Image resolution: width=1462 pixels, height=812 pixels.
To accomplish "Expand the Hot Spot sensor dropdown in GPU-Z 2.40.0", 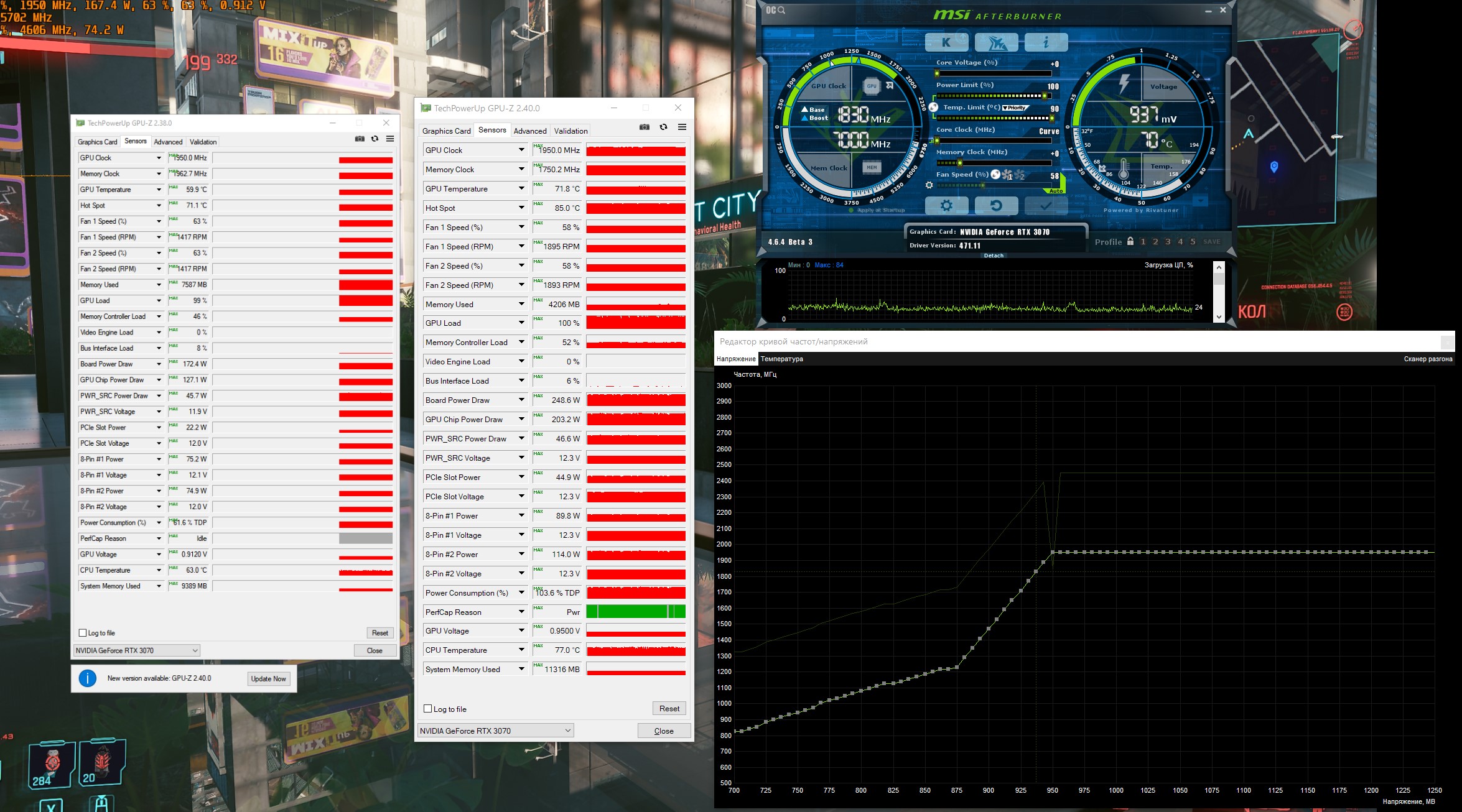I will point(521,208).
